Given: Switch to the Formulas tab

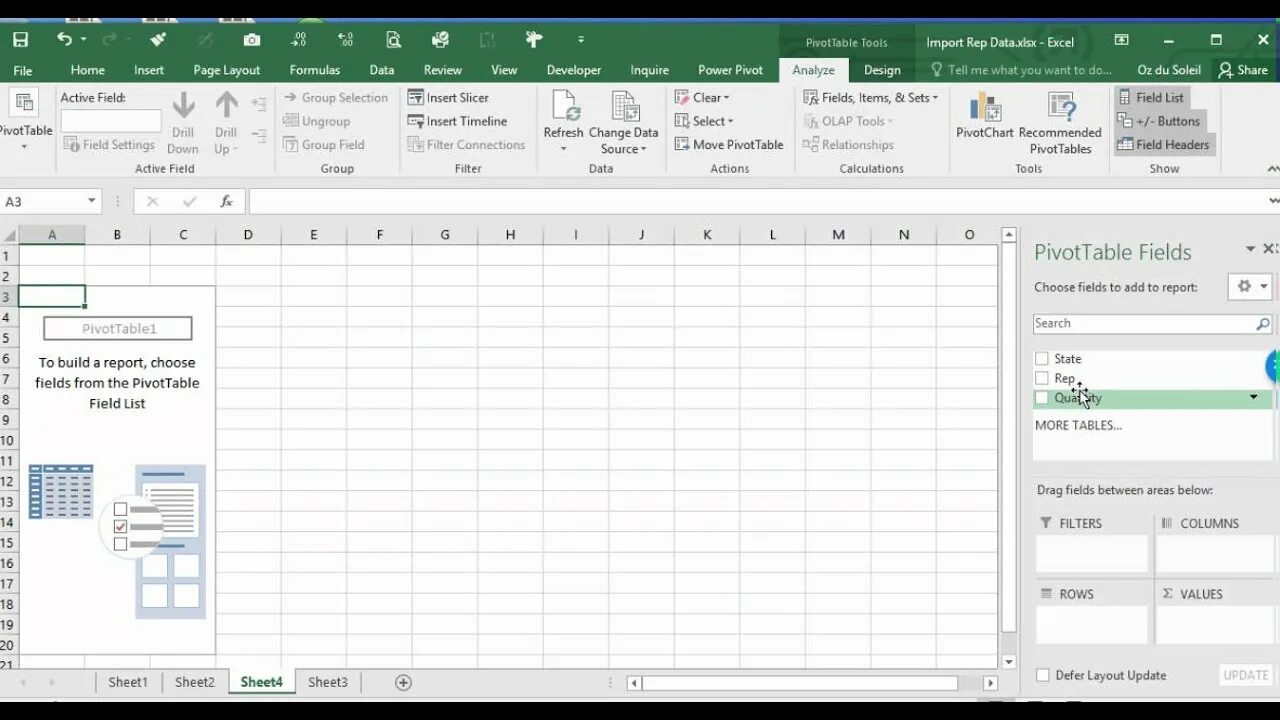Looking at the screenshot, I should [x=315, y=70].
